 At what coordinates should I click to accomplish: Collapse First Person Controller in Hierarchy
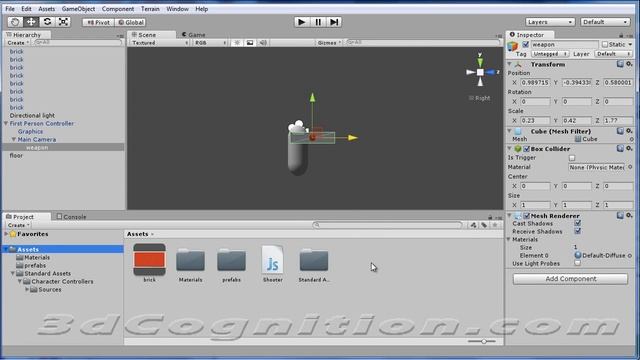(6, 123)
